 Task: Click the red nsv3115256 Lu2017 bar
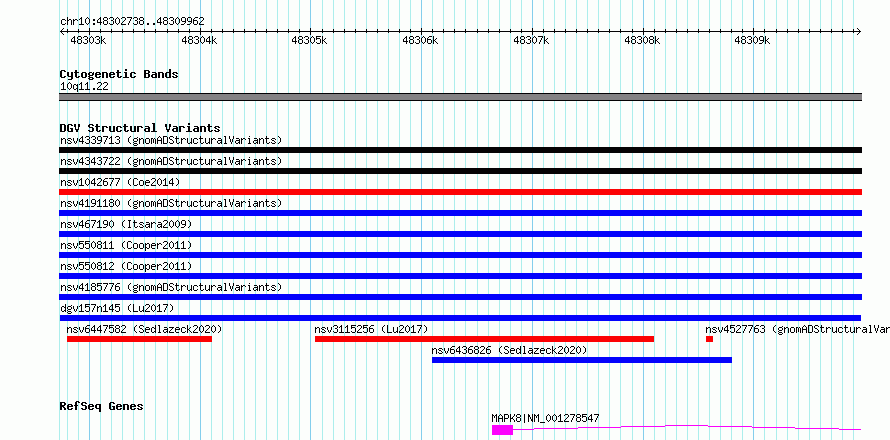pyautogui.click(x=484, y=339)
